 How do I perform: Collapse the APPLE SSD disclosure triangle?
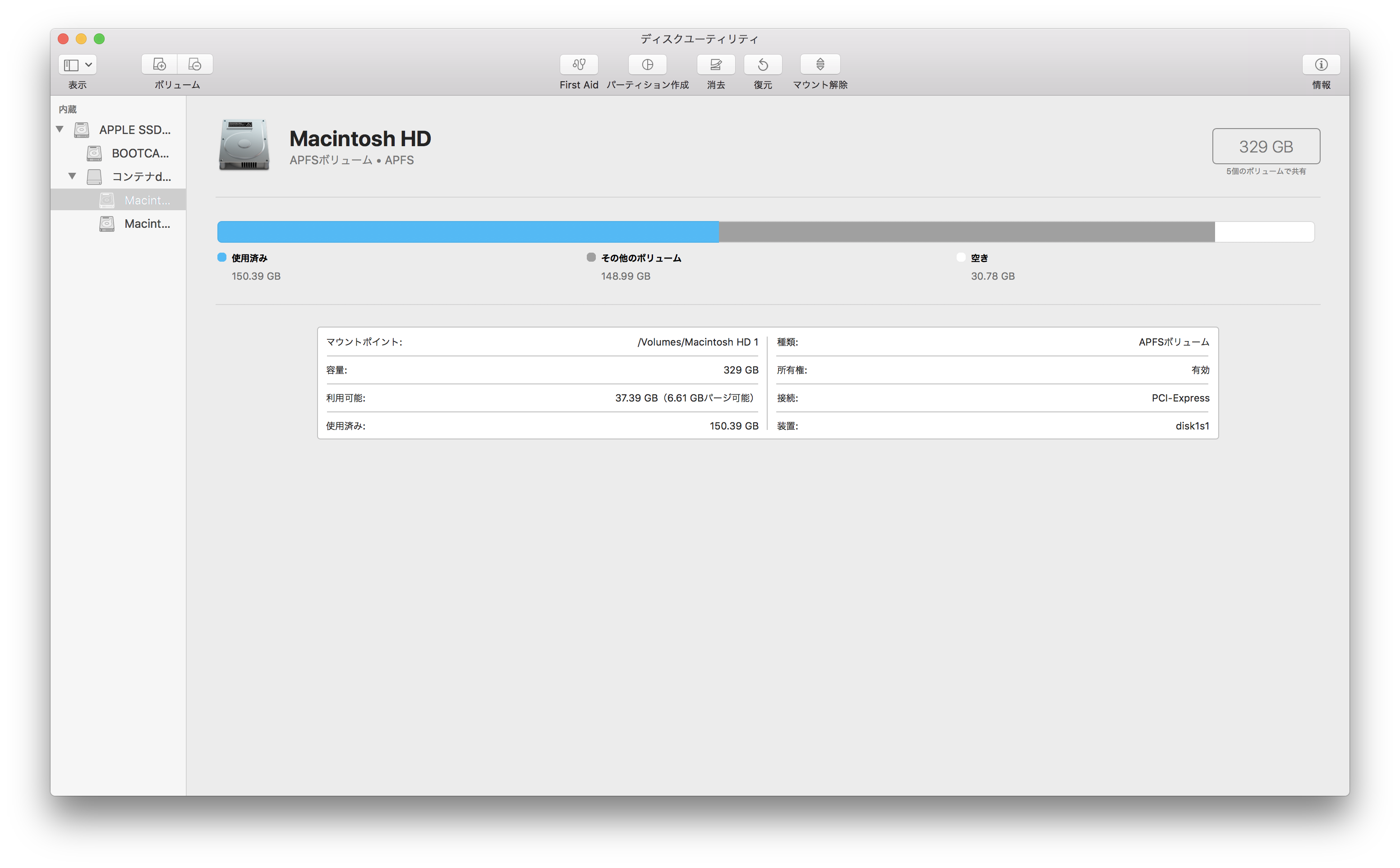click(x=60, y=129)
